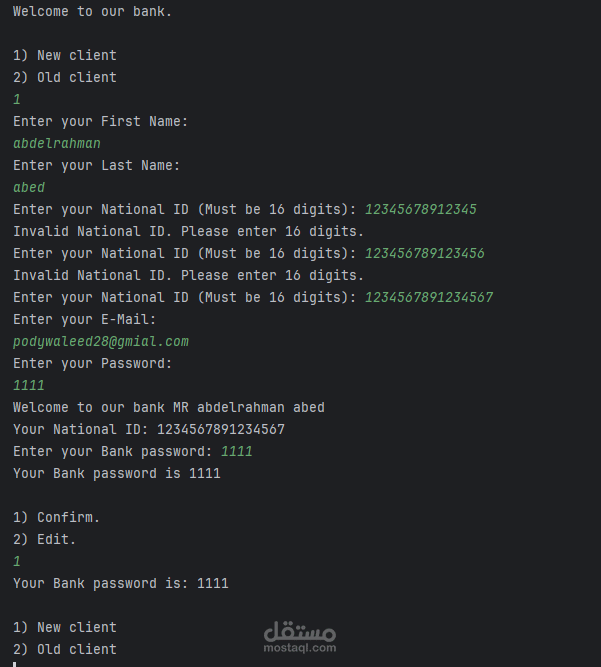This screenshot has width=601, height=667.
Task: Select the bottom "1) New client" option
Action: [x=65, y=627]
